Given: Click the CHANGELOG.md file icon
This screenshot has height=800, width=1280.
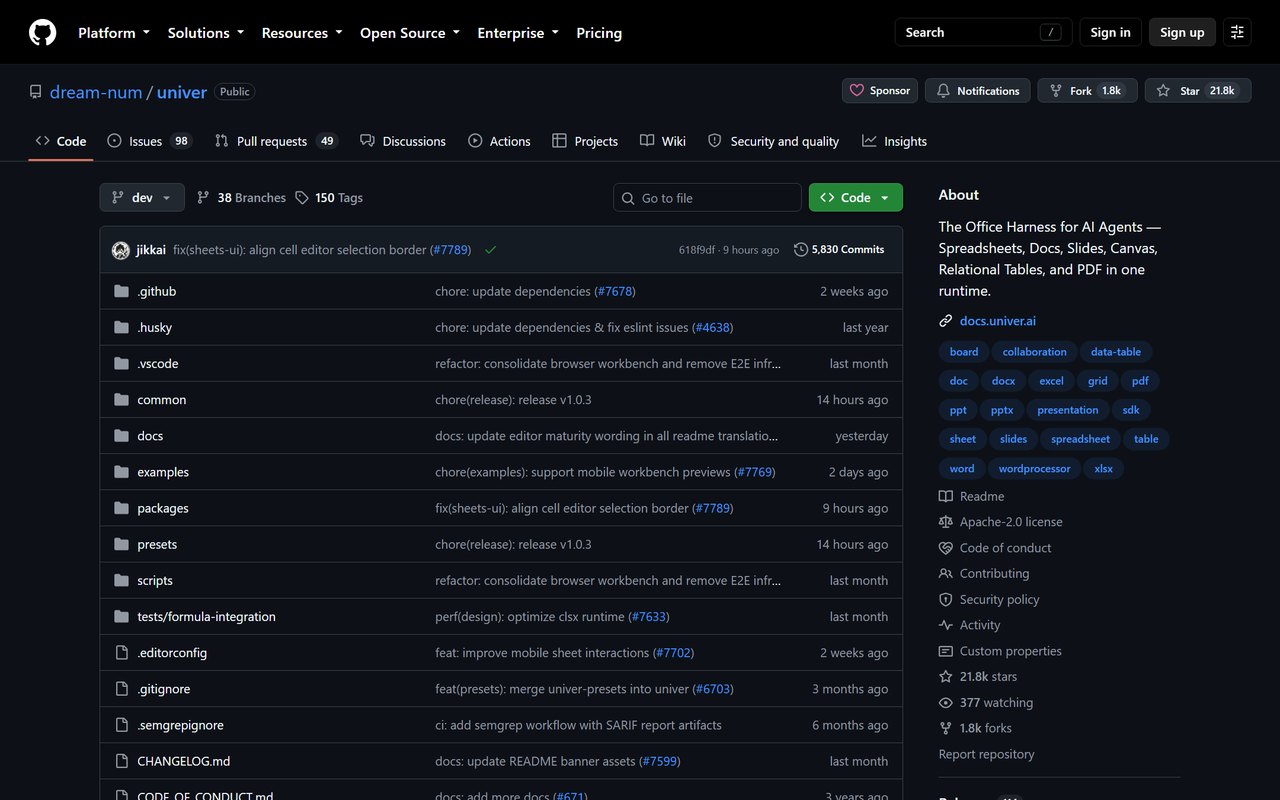Looking at the screenshot, I should [x=122, y=761].
